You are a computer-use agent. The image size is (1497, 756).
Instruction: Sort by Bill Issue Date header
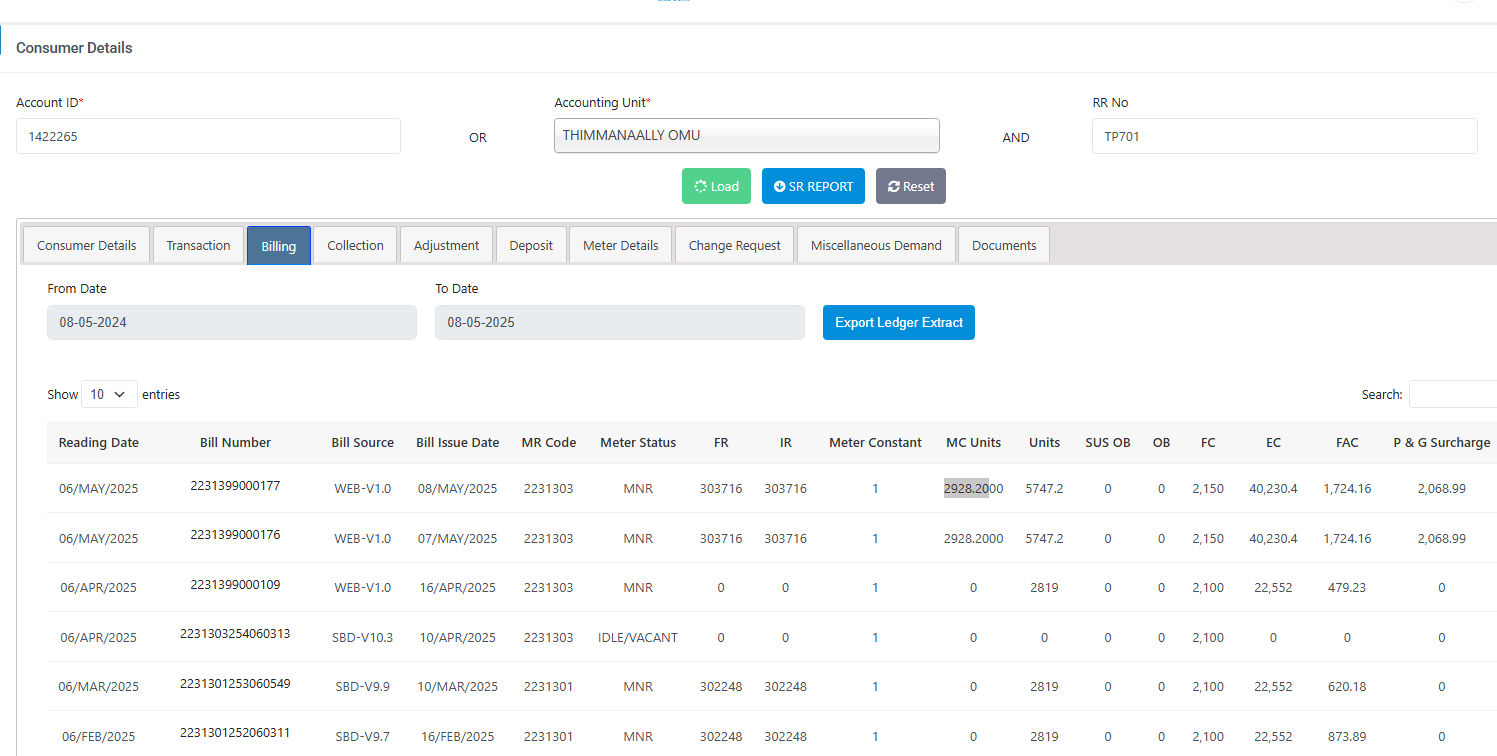click(x=458, y=442)
